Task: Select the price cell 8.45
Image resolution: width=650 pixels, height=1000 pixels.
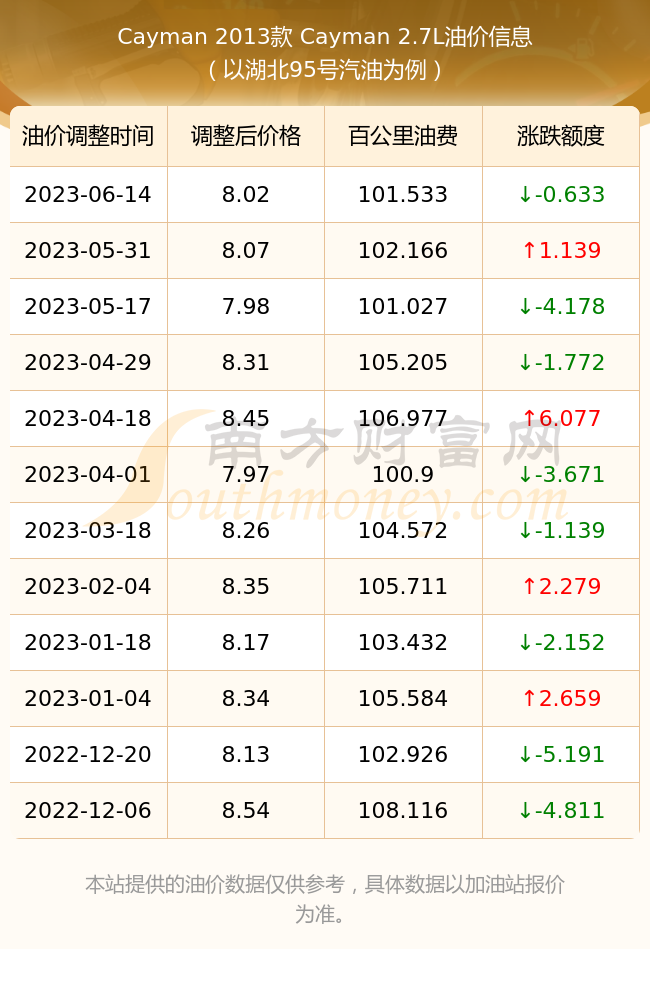Action: point(246,418)
